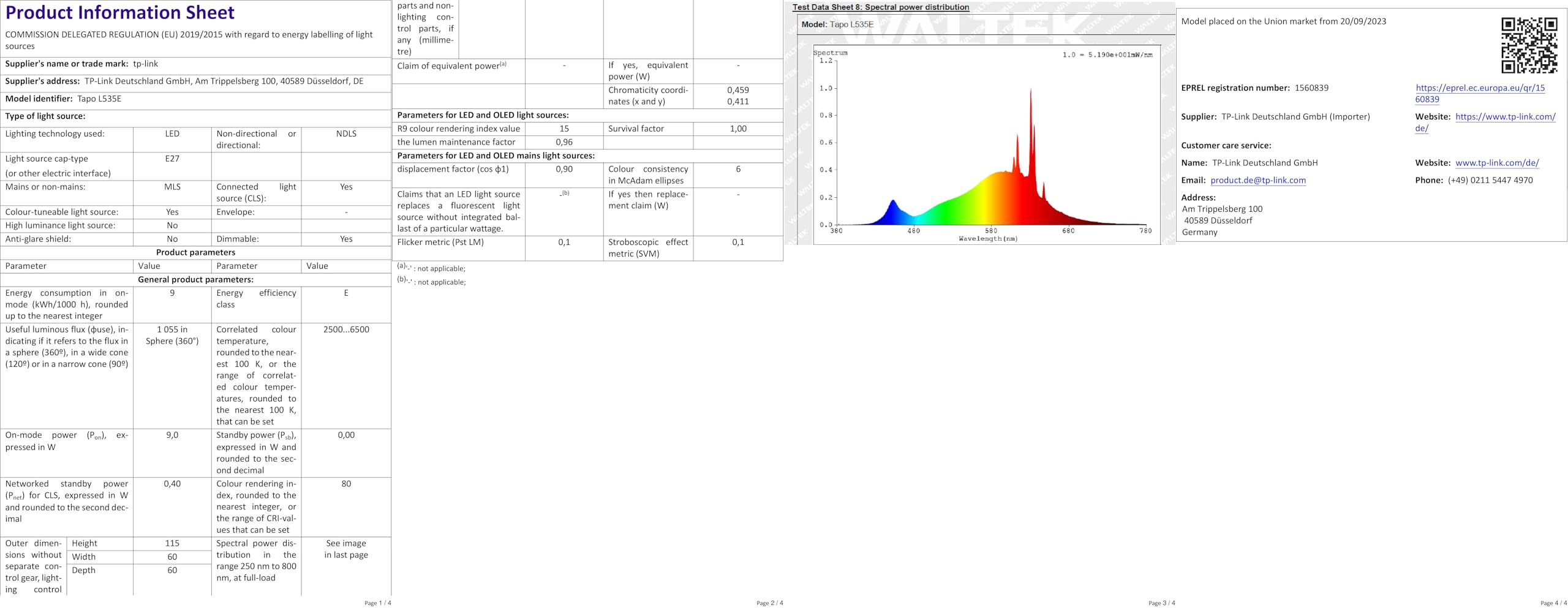Select the Width value '60'
1568x613 pixels.
tap(172, 557)
